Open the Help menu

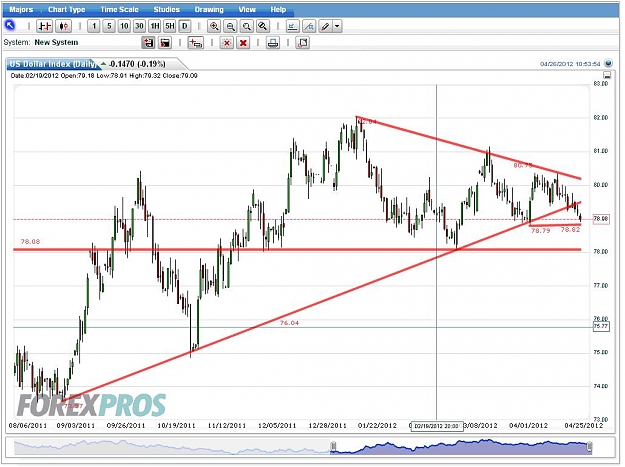(x=278, y=10)
